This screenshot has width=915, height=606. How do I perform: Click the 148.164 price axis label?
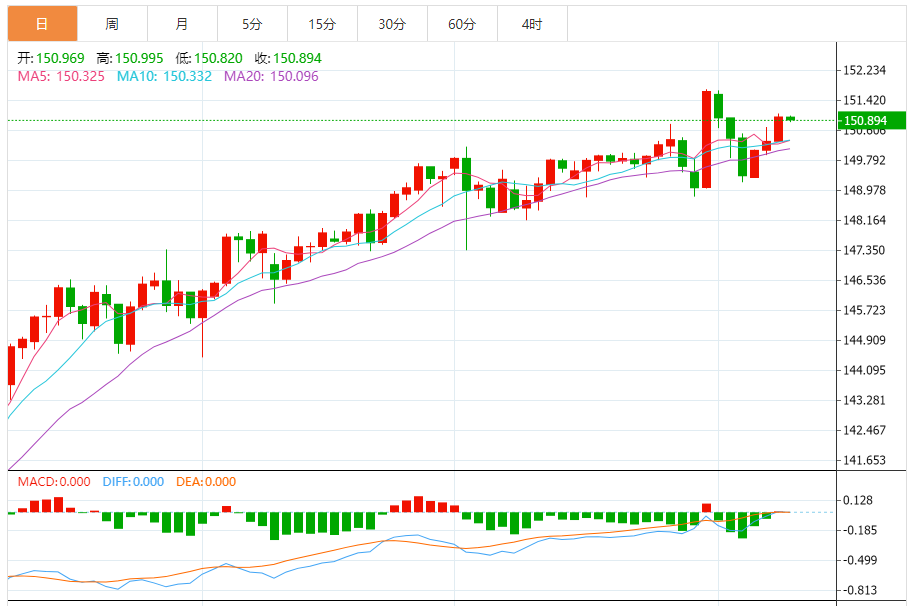(864, 220)
